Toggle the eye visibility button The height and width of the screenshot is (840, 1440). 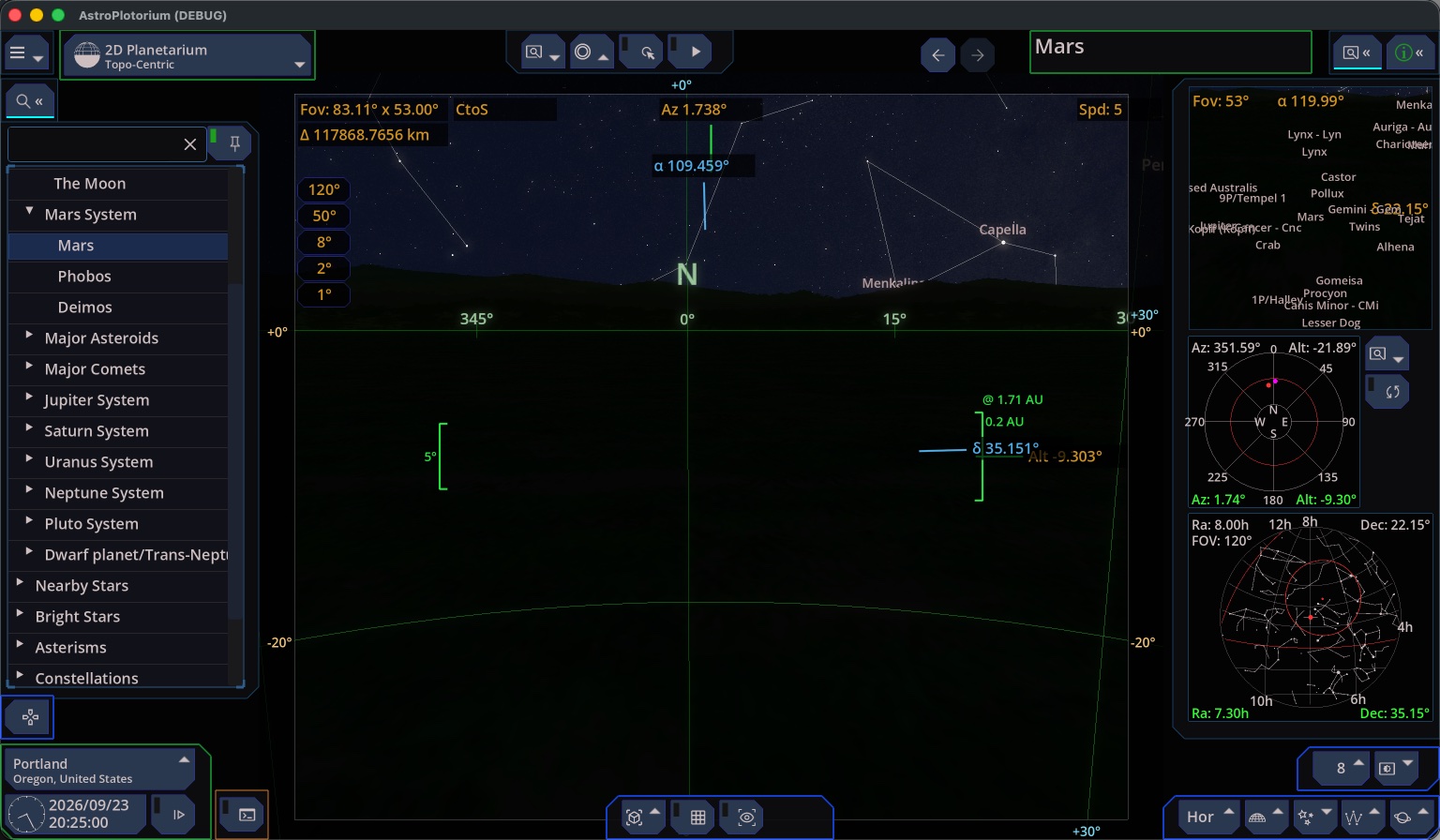pos(746,817)
